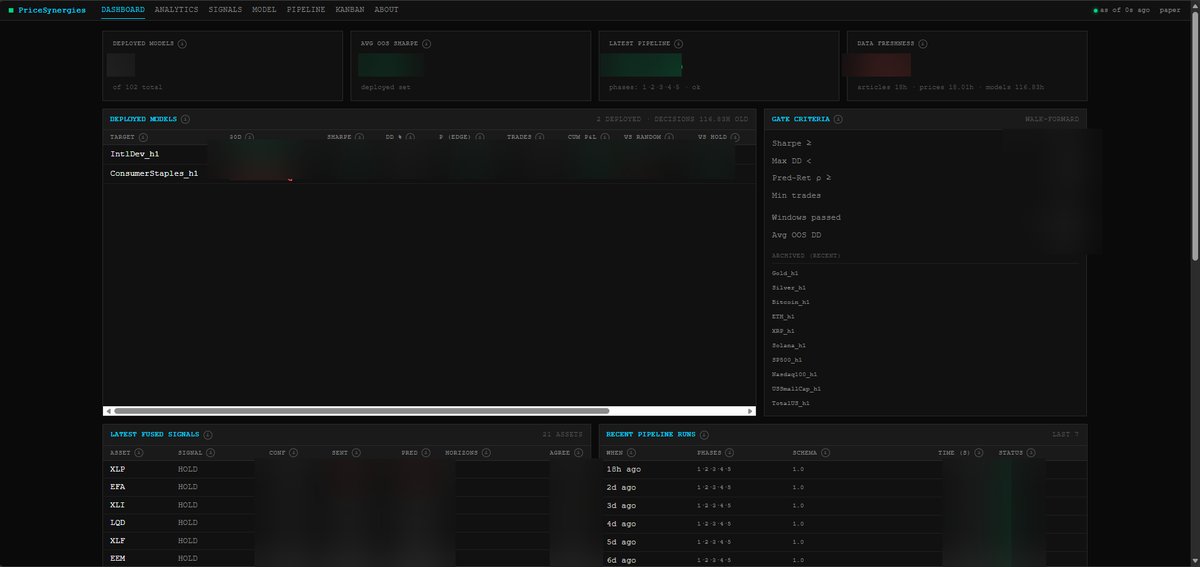Screen dimensions: 1200x567
Task: Open the Model tab
Action: (x=264, y=9)
